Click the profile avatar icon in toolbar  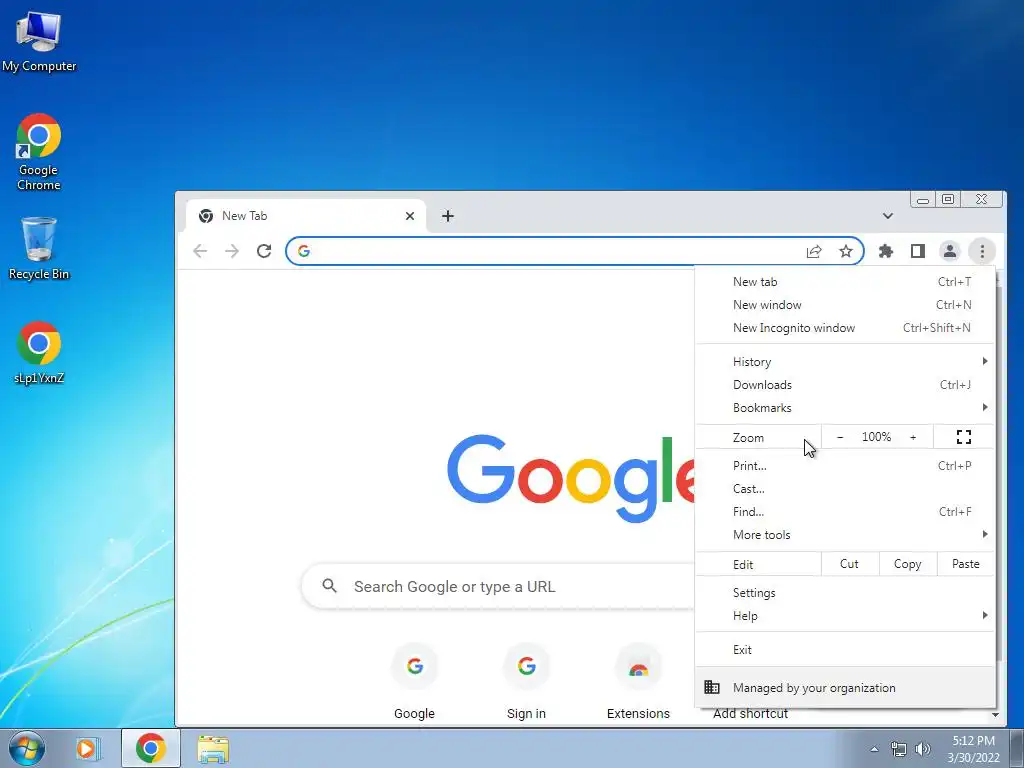click(x=950, y=251)
